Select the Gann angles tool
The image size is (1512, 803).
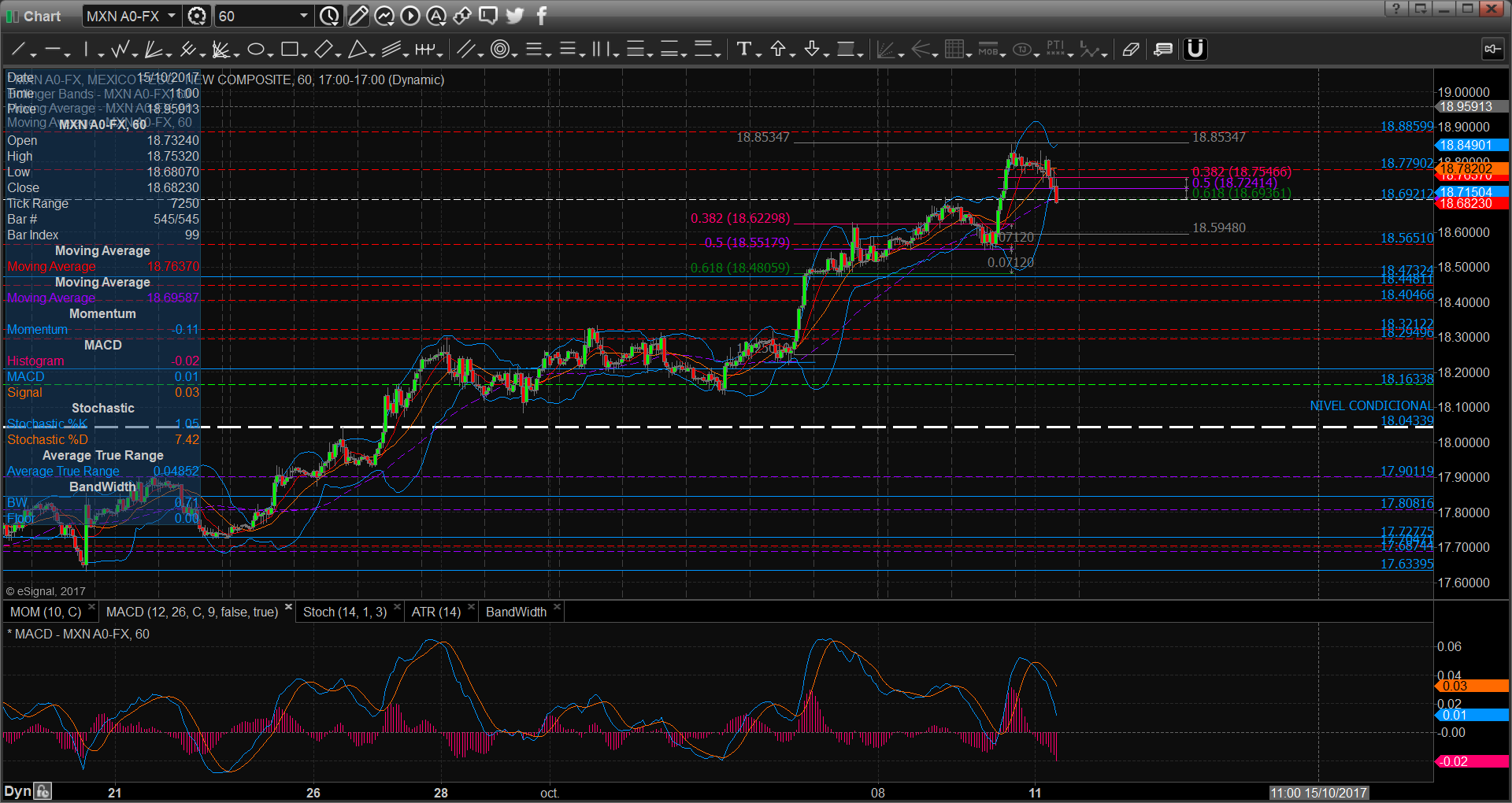click(x=221, y=50)
